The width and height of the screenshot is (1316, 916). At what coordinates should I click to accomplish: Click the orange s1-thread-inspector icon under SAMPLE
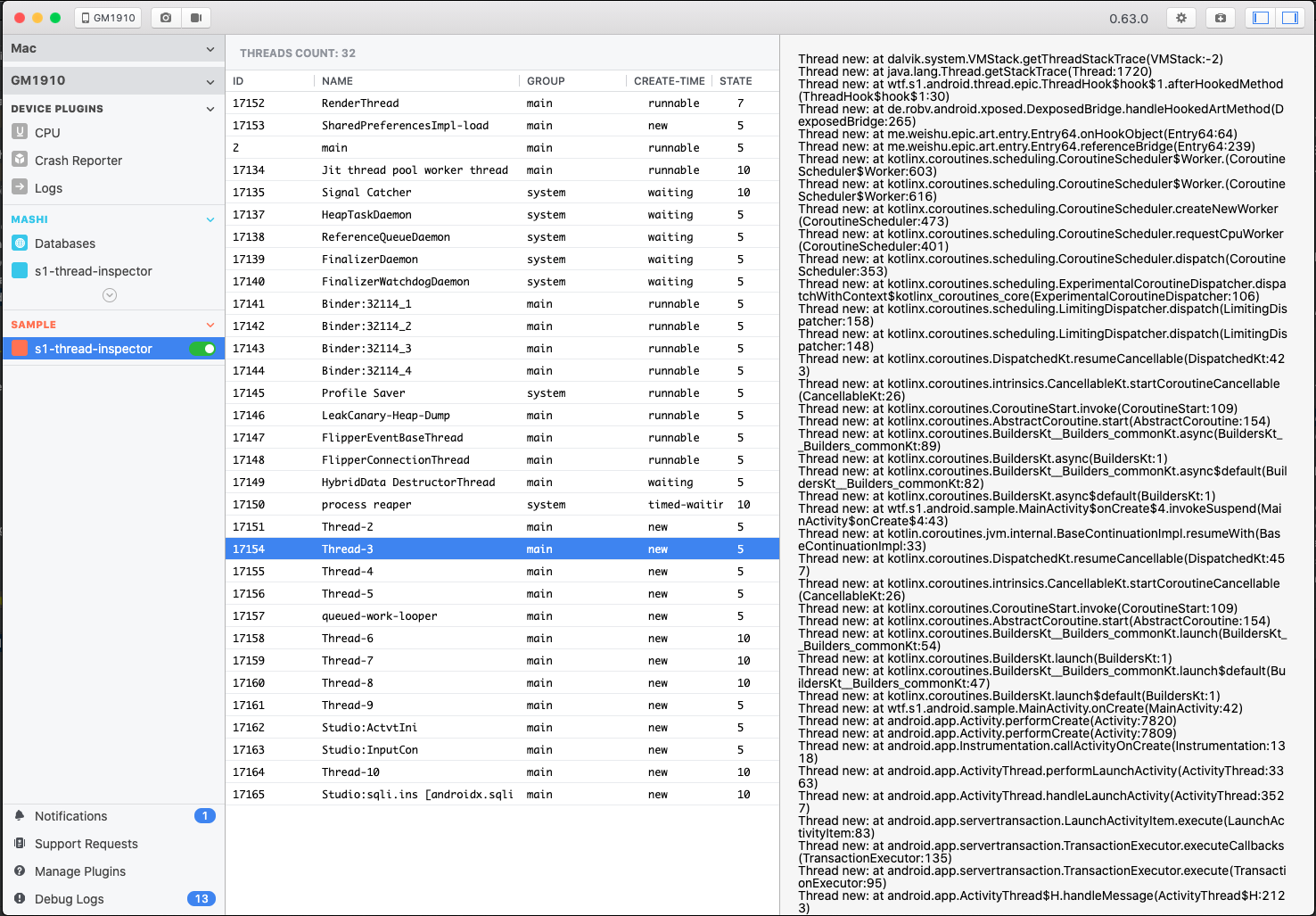click(20, 349)
